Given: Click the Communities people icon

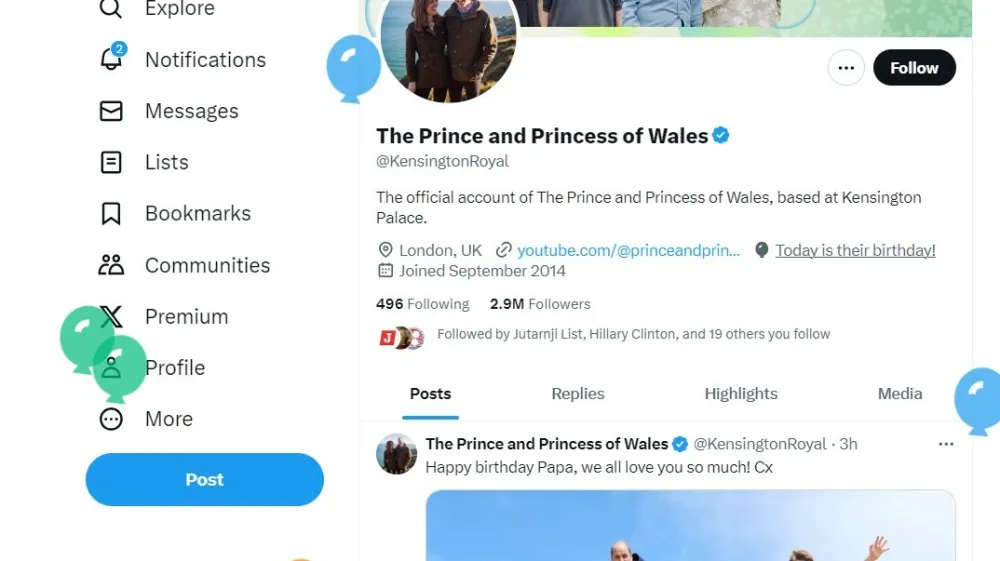Looking at the screenshot, I should point(111,265).
